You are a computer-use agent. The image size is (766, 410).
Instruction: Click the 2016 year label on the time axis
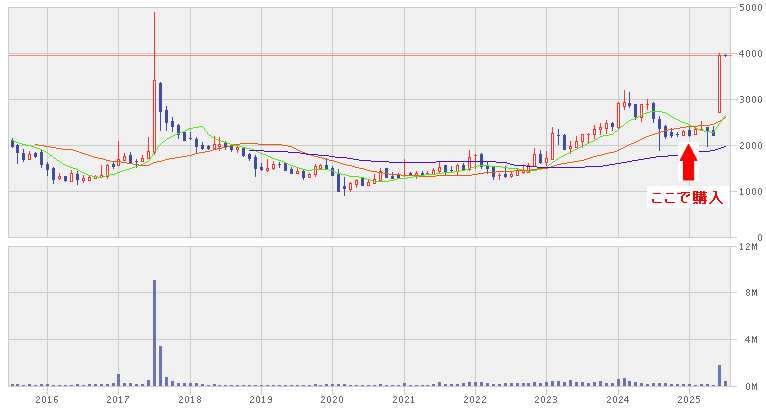(x=47, y=400)
